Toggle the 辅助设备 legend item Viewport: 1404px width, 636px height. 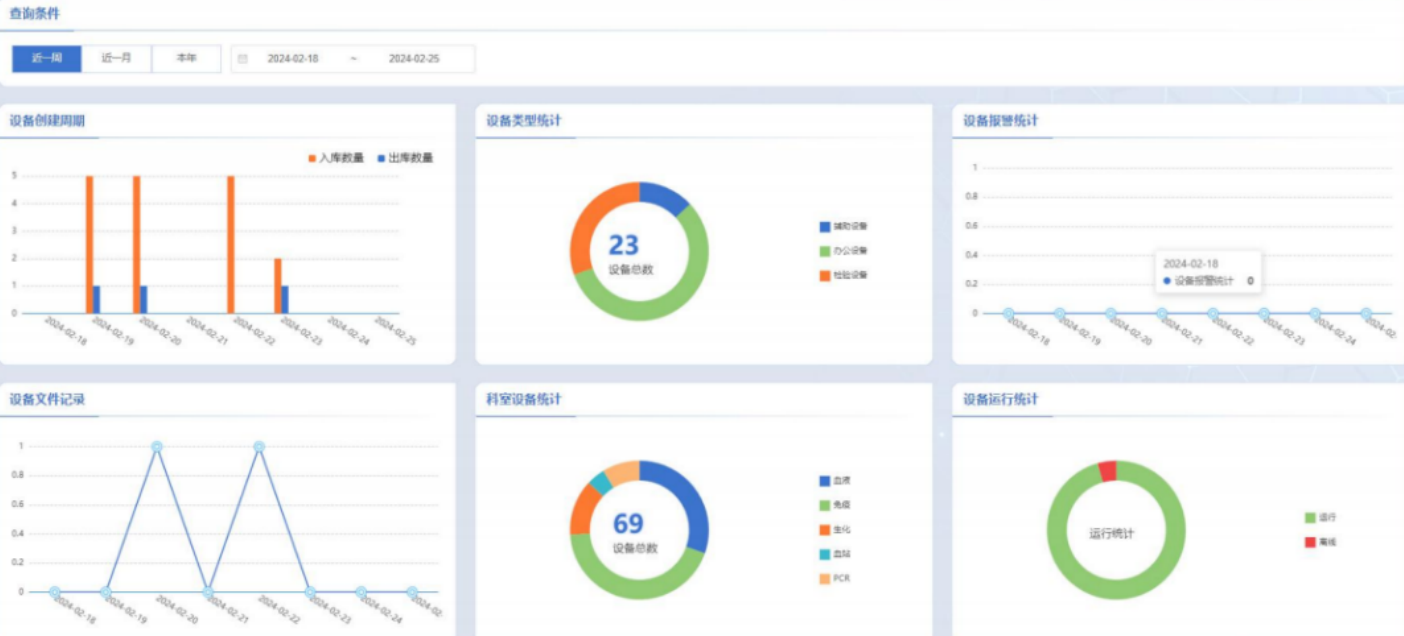coord(843,227)
